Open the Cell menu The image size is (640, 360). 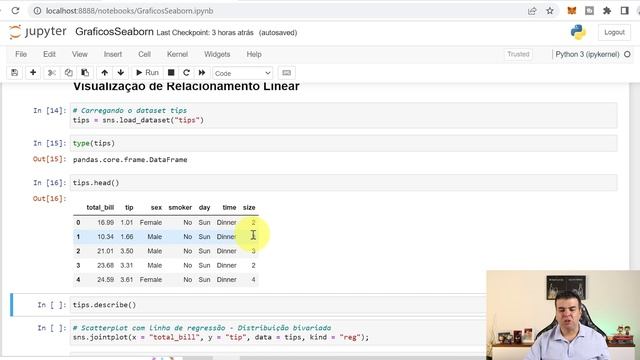point(144,54)
